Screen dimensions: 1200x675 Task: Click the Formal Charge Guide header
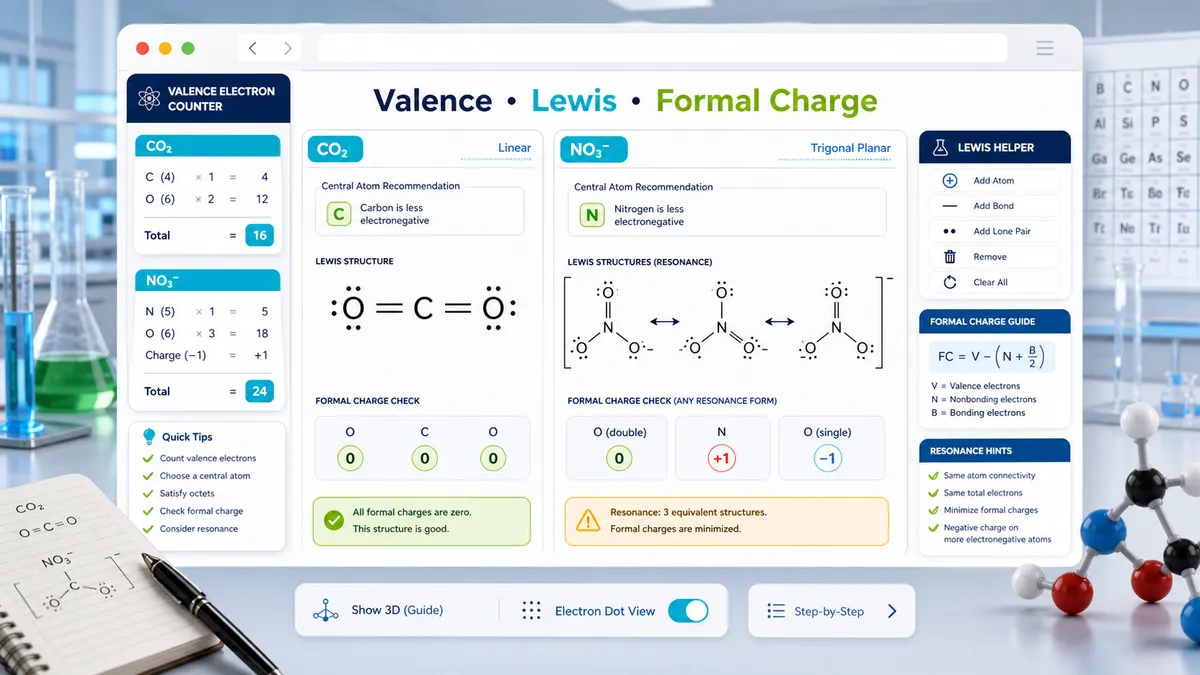click(x=995, y=322)
